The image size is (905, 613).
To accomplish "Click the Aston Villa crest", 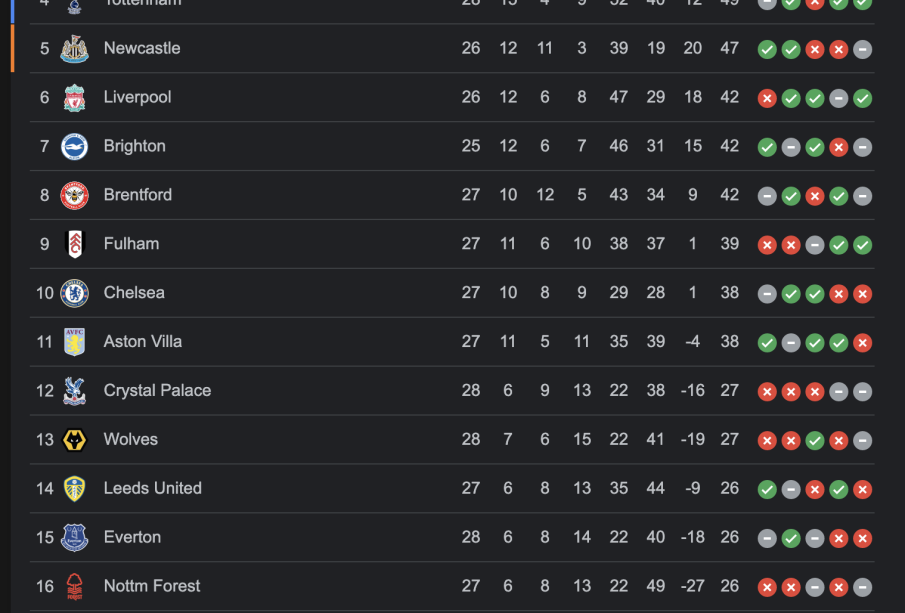I will pos(74,342).
